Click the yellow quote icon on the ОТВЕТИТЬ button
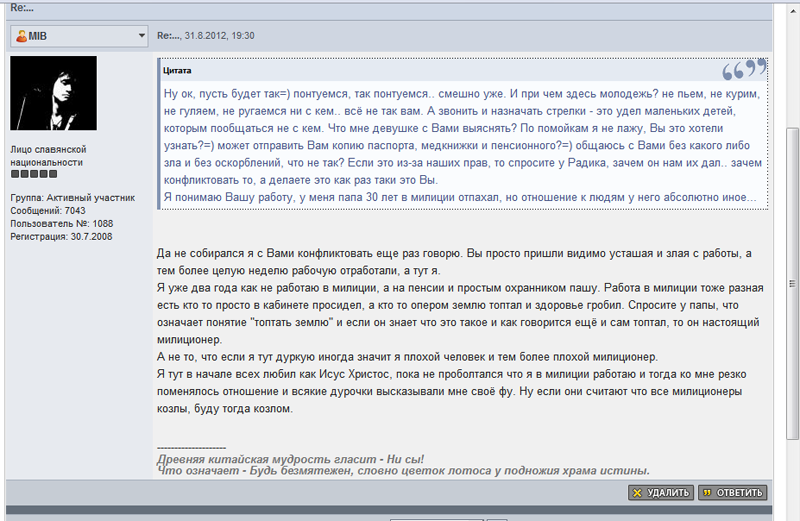The width and height of the screenshot is (800, 521). click(x=707, y=493)
